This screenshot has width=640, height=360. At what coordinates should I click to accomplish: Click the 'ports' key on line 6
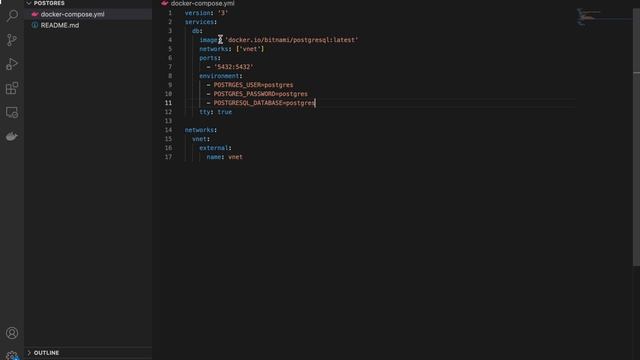point(208,58)
